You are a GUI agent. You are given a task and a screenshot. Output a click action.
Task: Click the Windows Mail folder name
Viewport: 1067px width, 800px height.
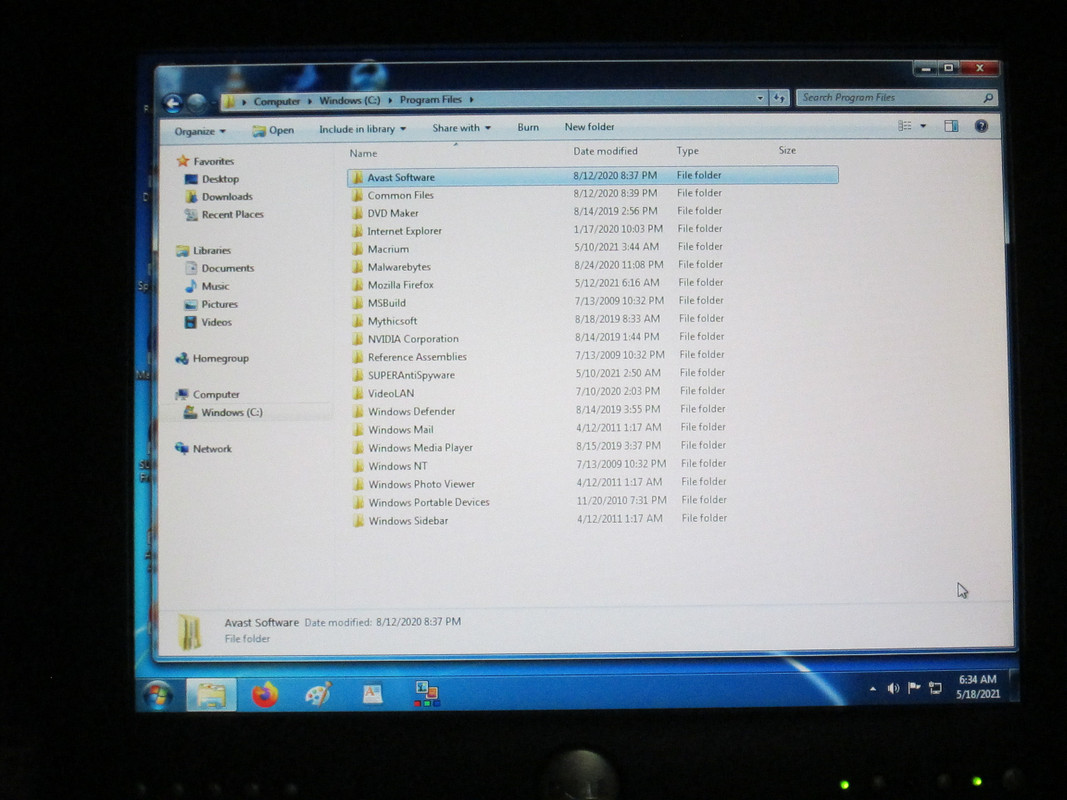401,430
